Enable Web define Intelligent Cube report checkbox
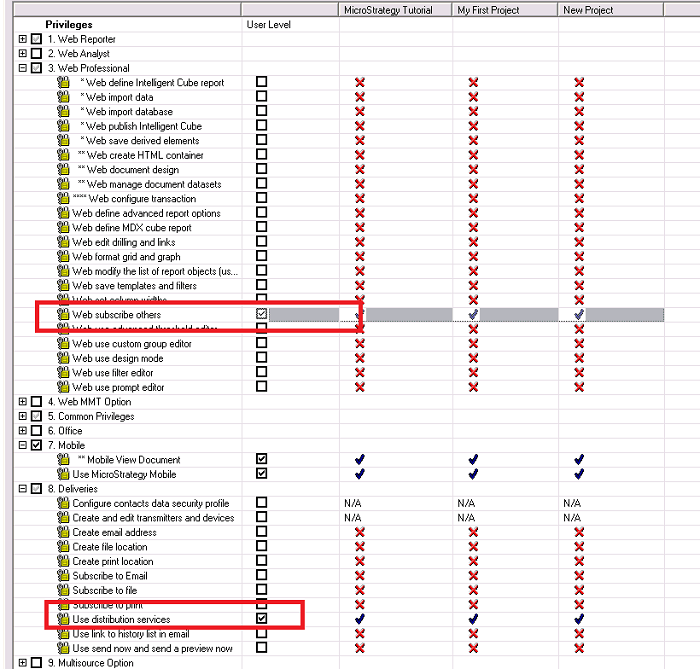 click(x=262, y=82)
